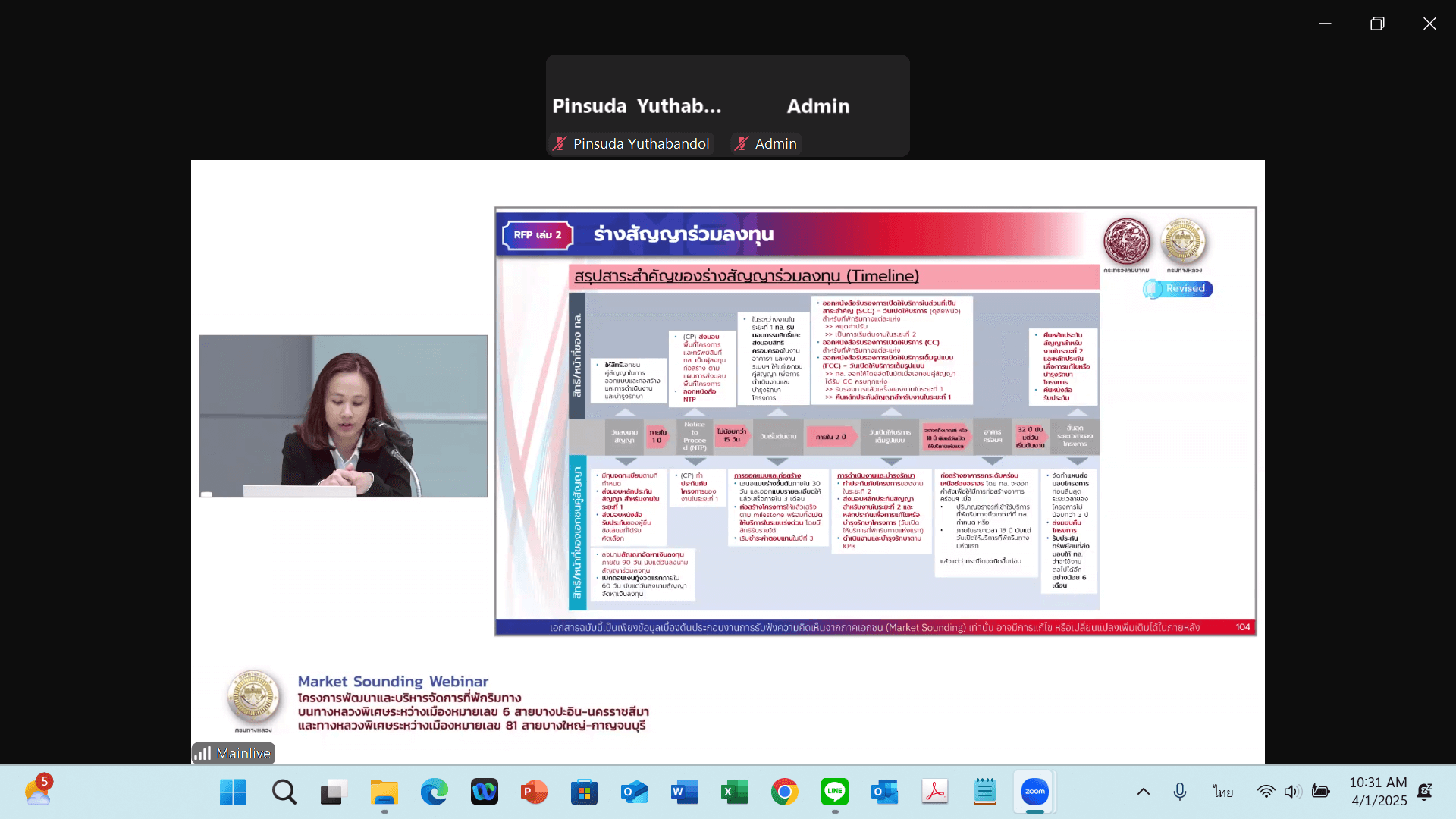Screen dimensions: 1456x819
Task: Open PowerPoint from the taskbar
Action: tap(535, 792)
